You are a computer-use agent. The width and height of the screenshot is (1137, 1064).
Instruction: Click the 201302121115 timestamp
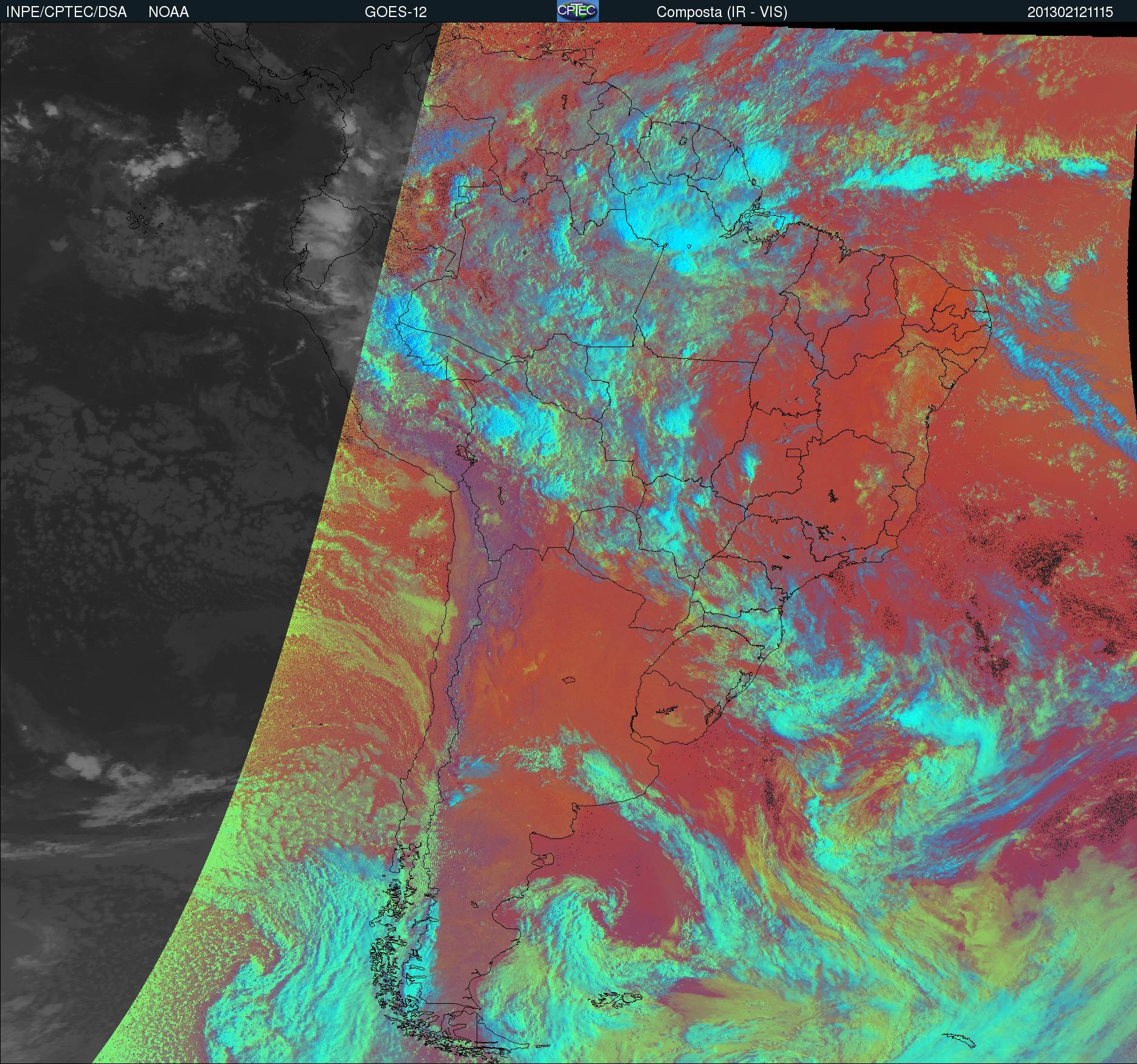coord(1070,12)
